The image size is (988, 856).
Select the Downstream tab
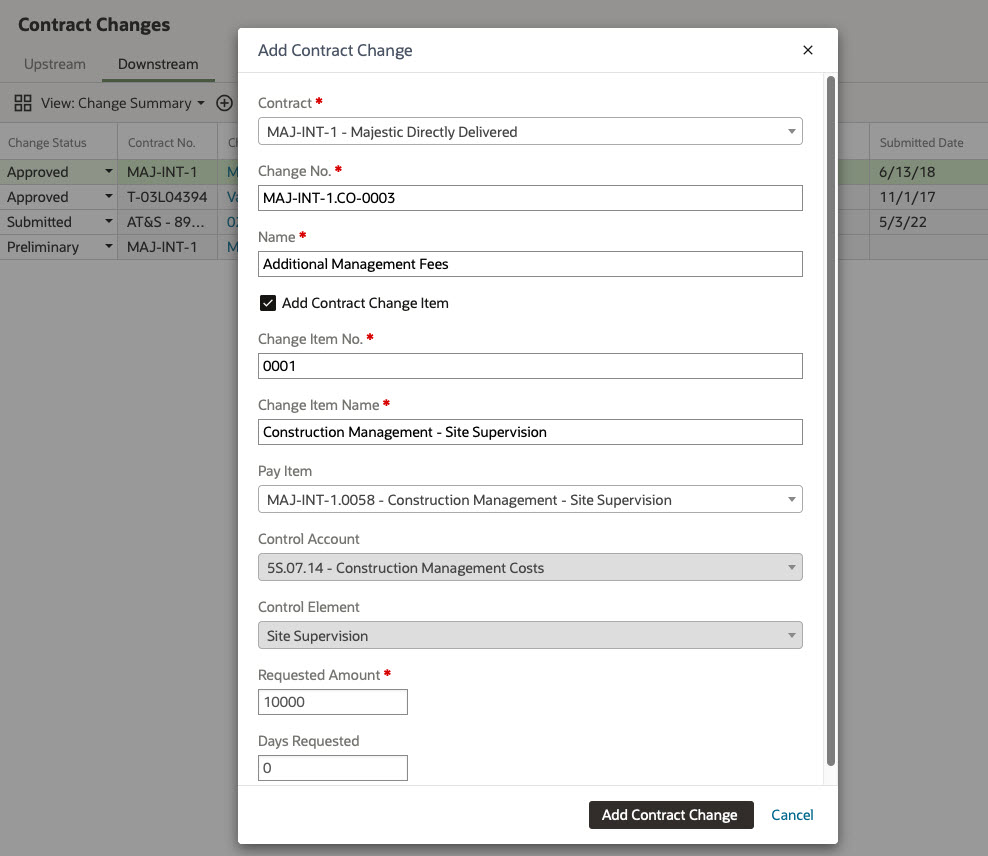coord(158,64)
